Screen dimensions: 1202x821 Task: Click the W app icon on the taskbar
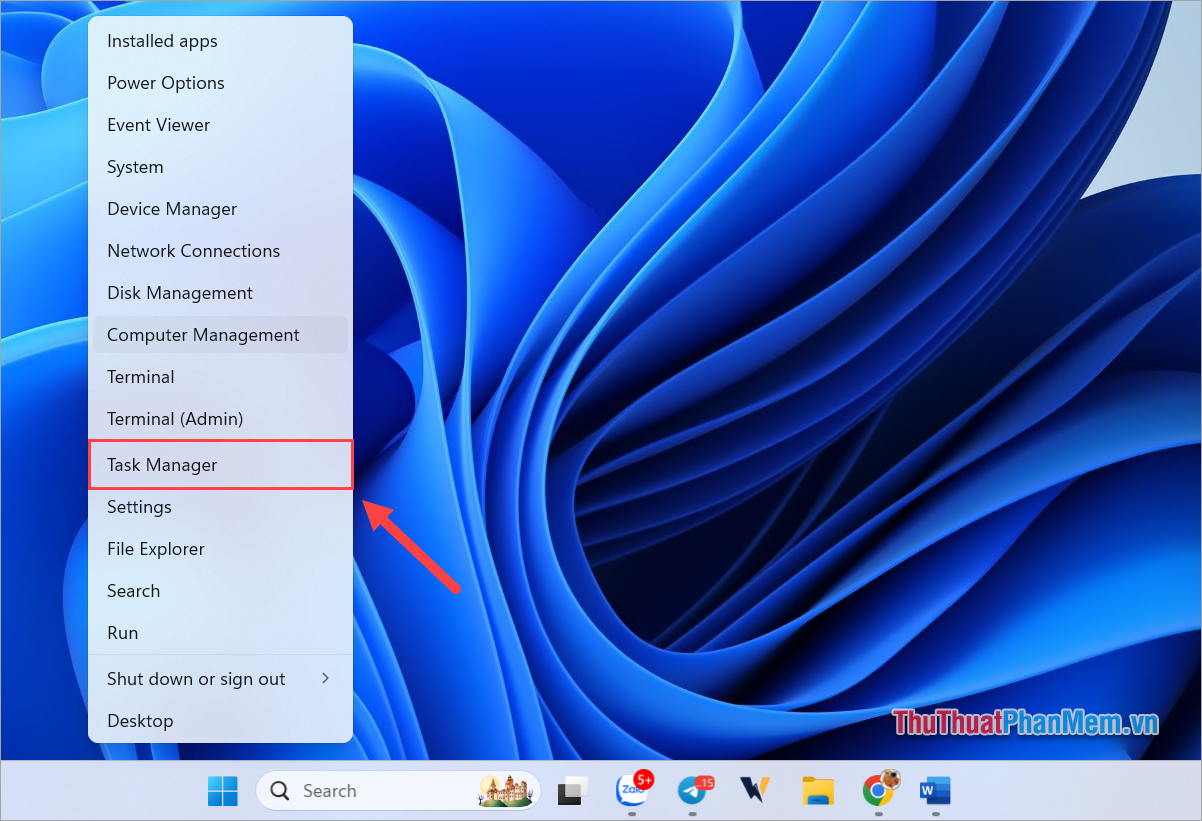pyautogui.click(x=754, y=790)
